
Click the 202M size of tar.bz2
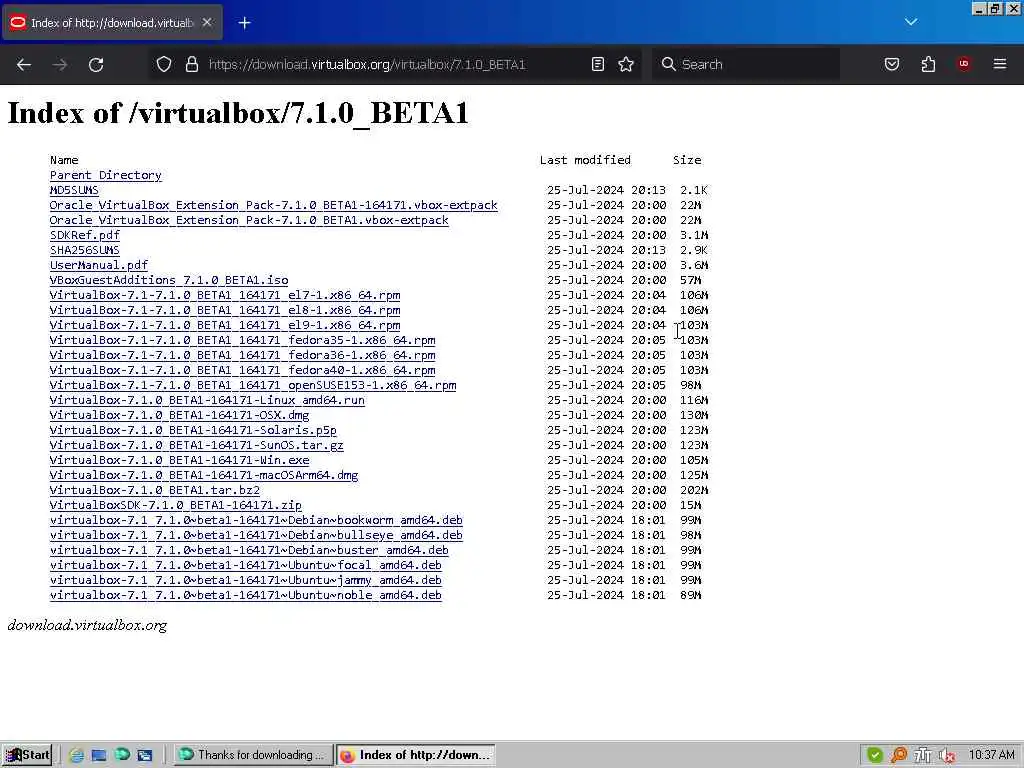694,490
